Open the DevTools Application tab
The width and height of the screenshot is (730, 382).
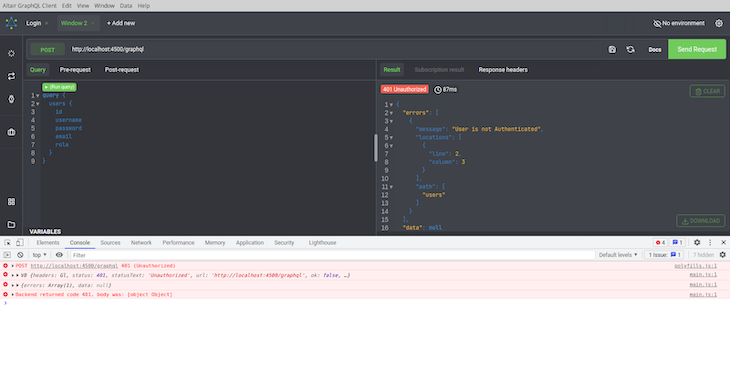(250, 243)
